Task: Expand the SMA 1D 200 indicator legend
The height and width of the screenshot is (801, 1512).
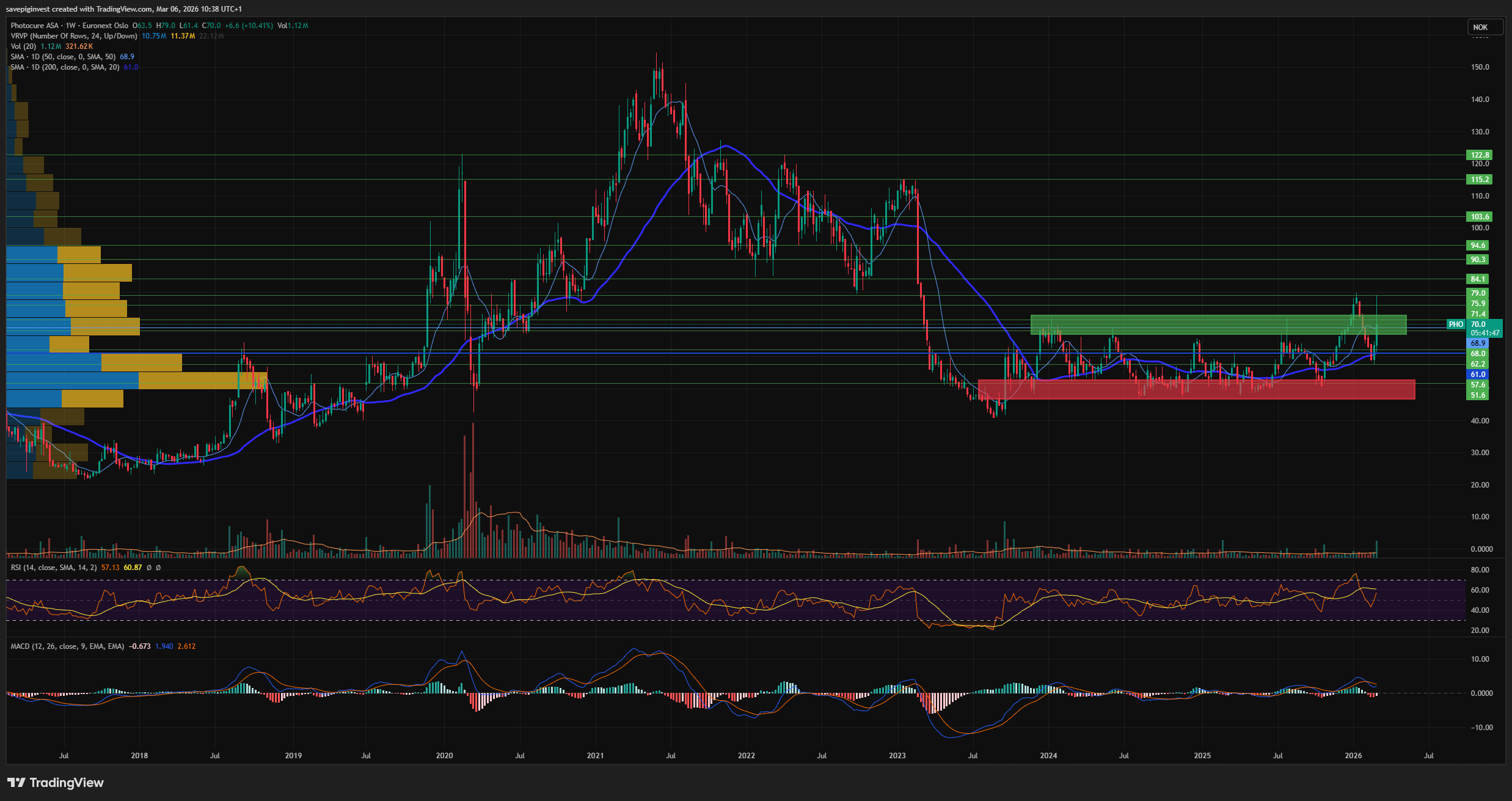Action: pyautogui.click(x=65, y=67)
